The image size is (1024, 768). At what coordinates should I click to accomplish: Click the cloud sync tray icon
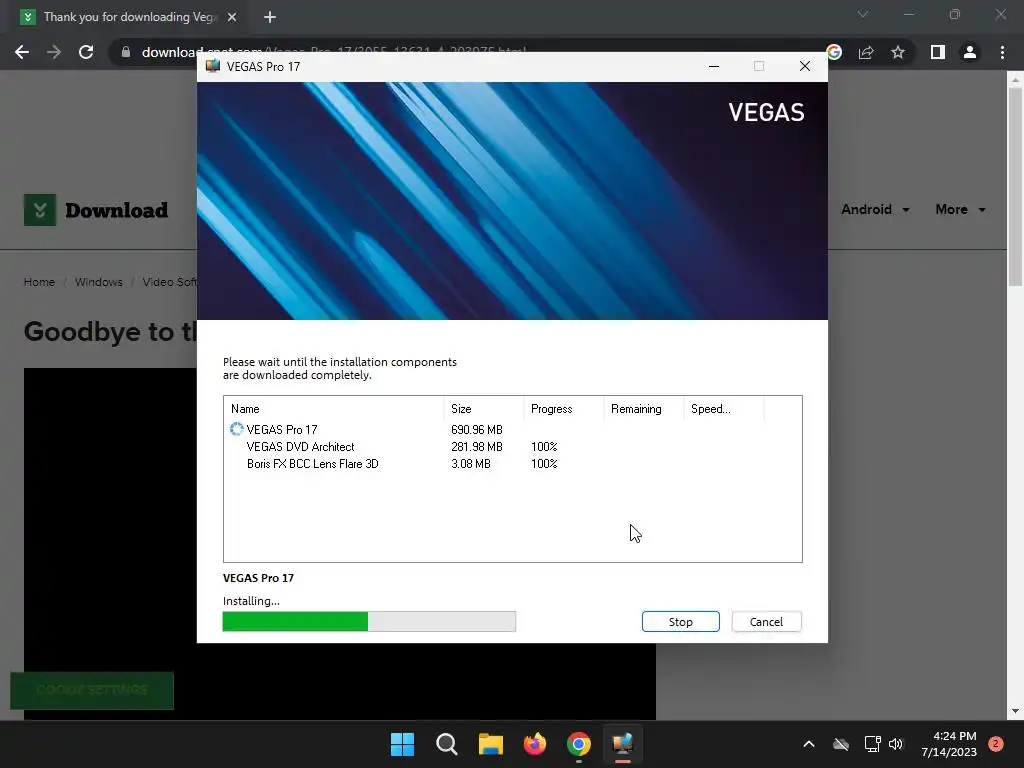(x=841, y=744)
